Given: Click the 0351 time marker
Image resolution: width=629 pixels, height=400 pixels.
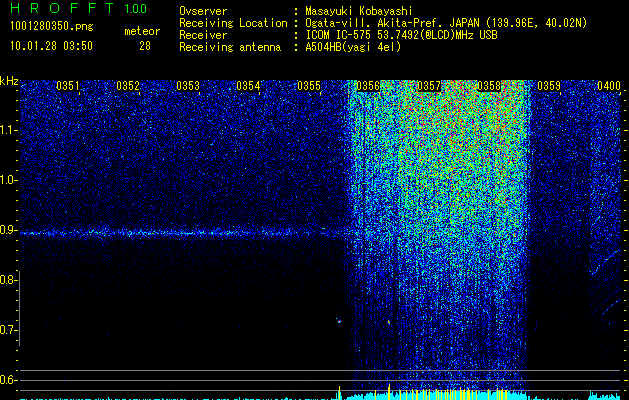Looking at the screenshot, I should 67,86.
